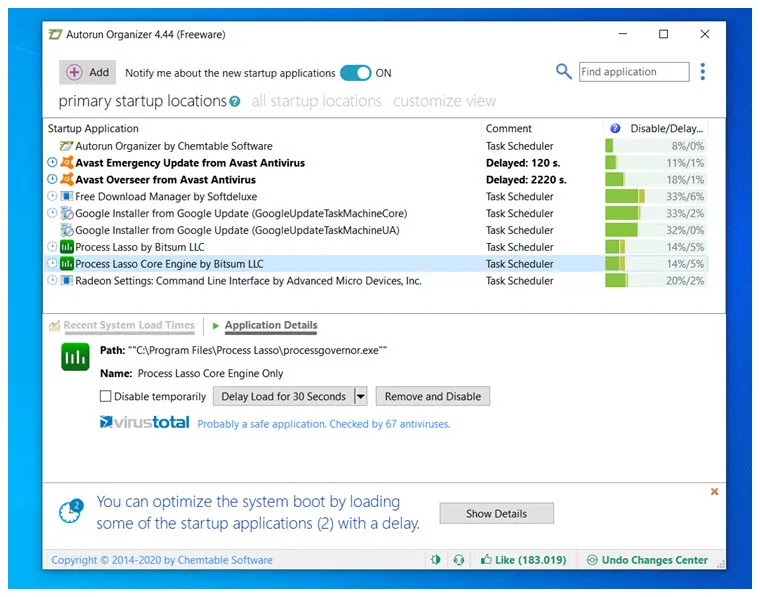The image size is (760, 597).
Task: Open the Undo Changes Center
Action: (648, 560)
